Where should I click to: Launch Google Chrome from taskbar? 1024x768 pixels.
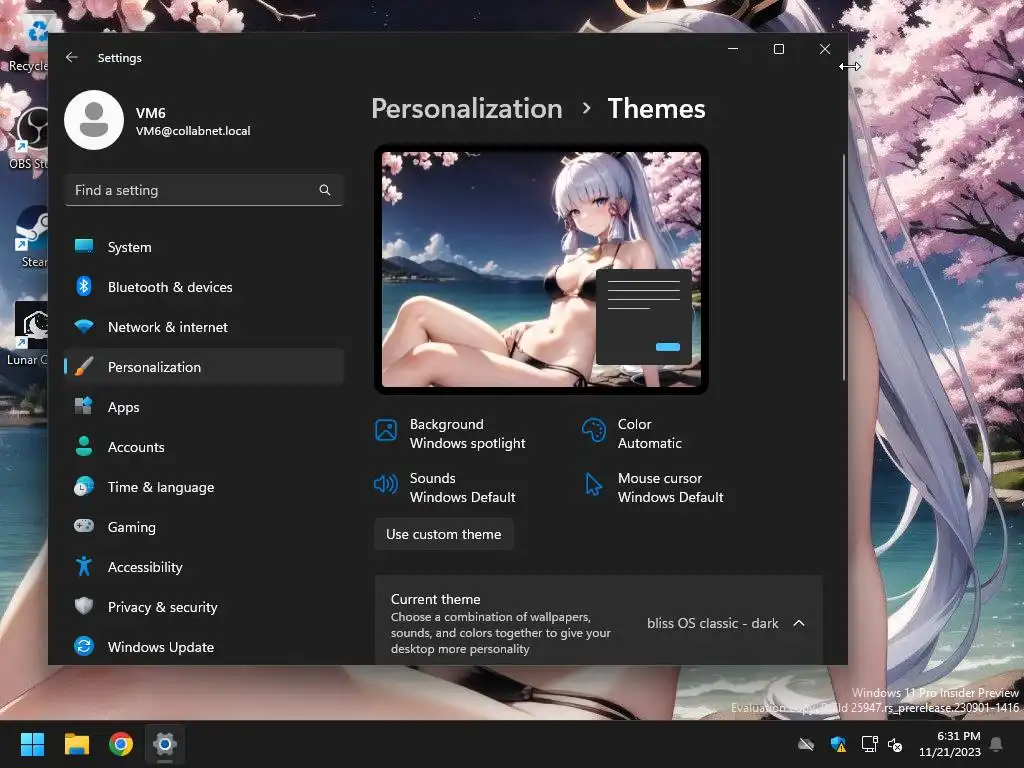pos(121,744)
